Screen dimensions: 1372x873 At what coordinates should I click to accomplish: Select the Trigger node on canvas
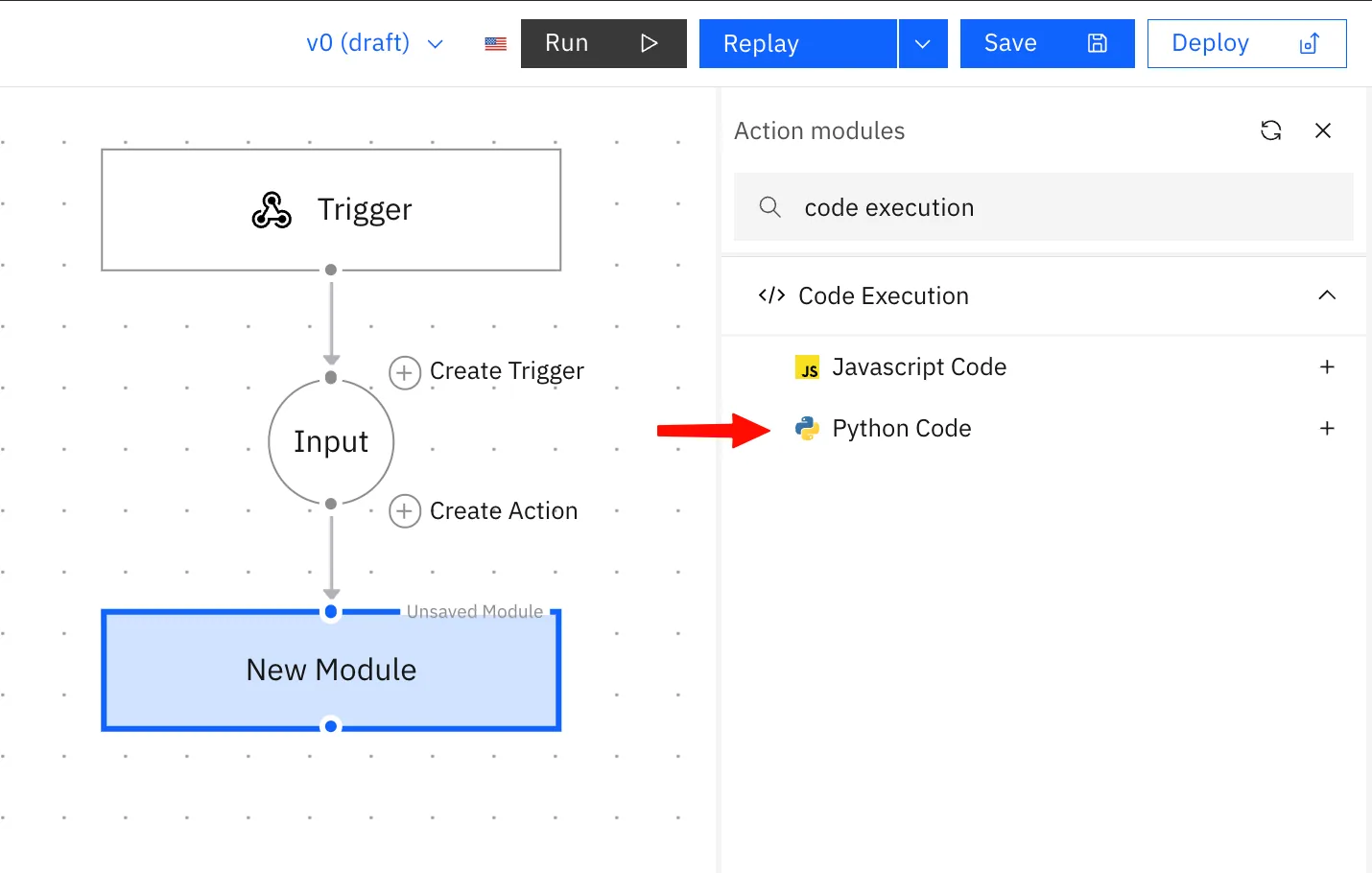click(331, 210)
